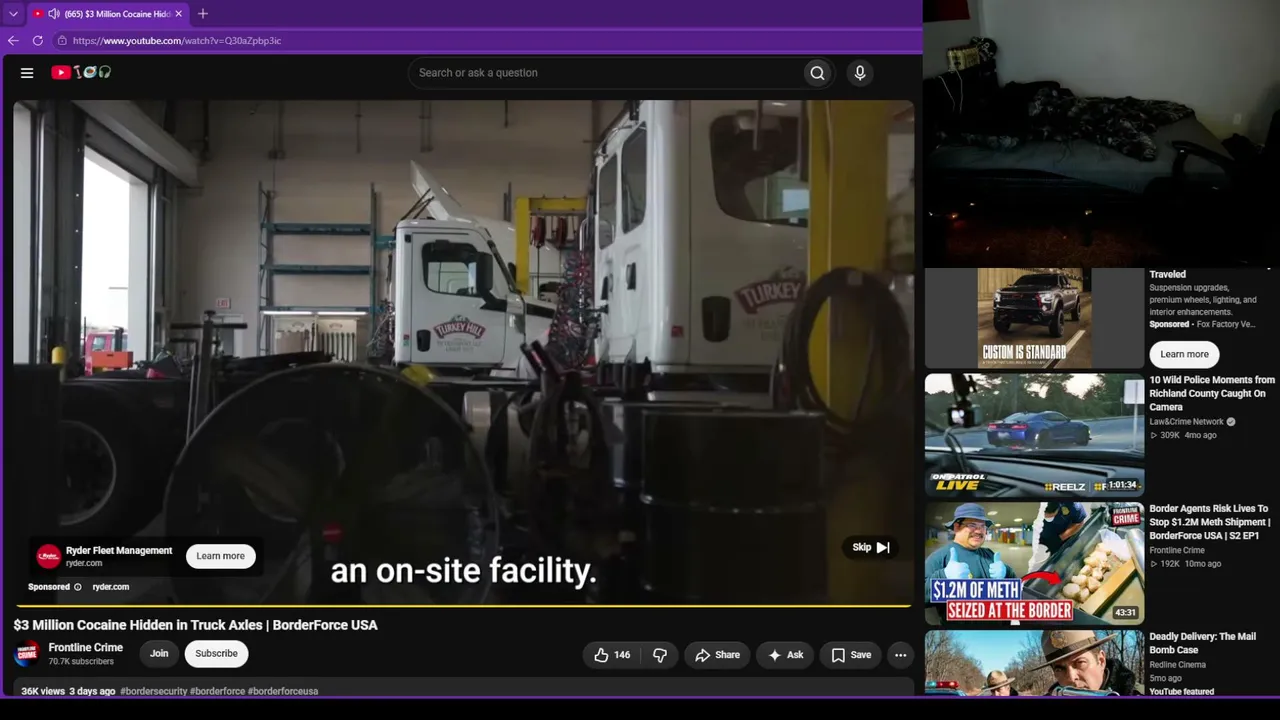Open the Frontline Crime channel avatar

tap(27, 654)
